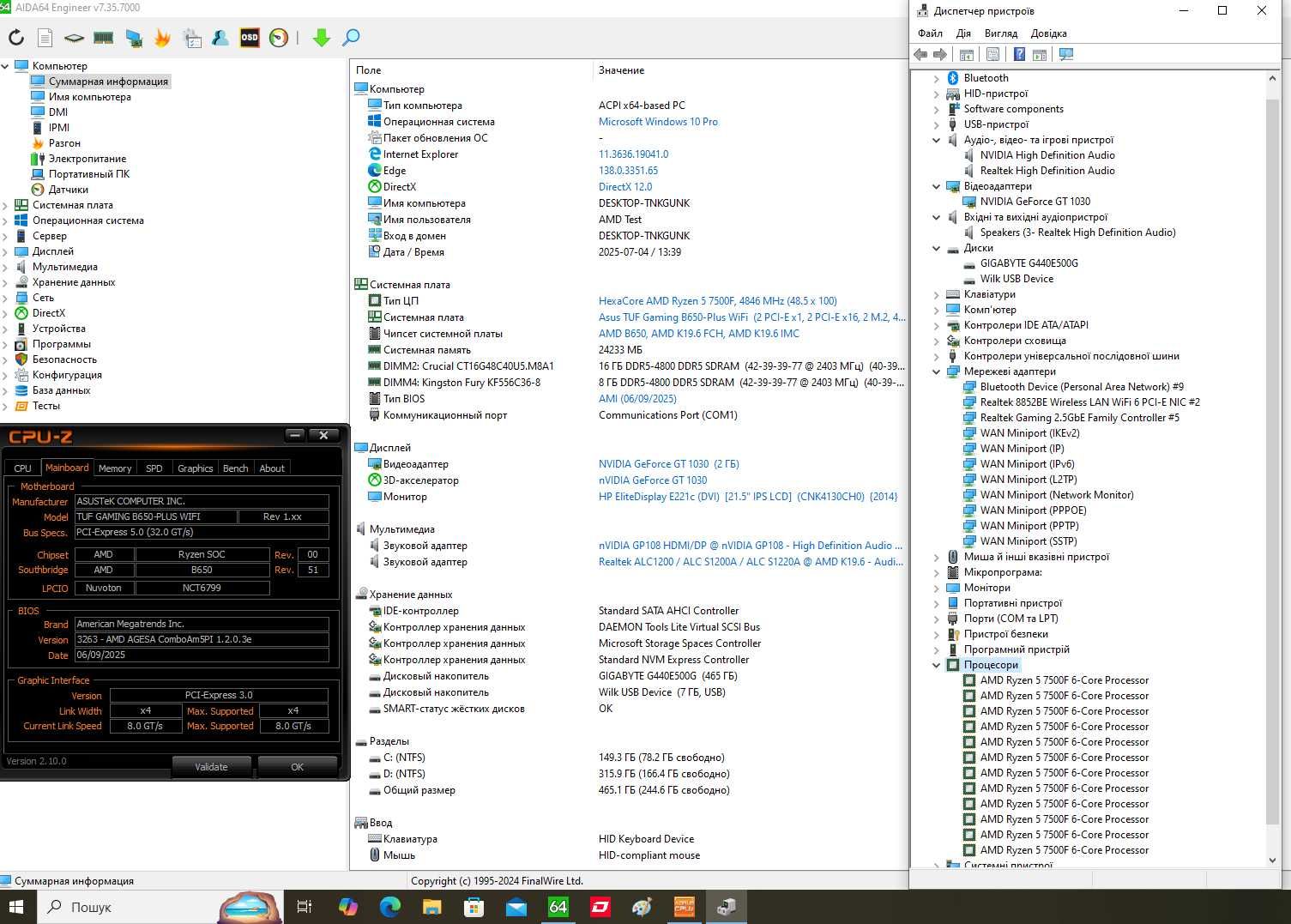Click AMI (06/09/2025) BIOS link
The width and height of the screenshot is (1291, 924).
(637, 399)
